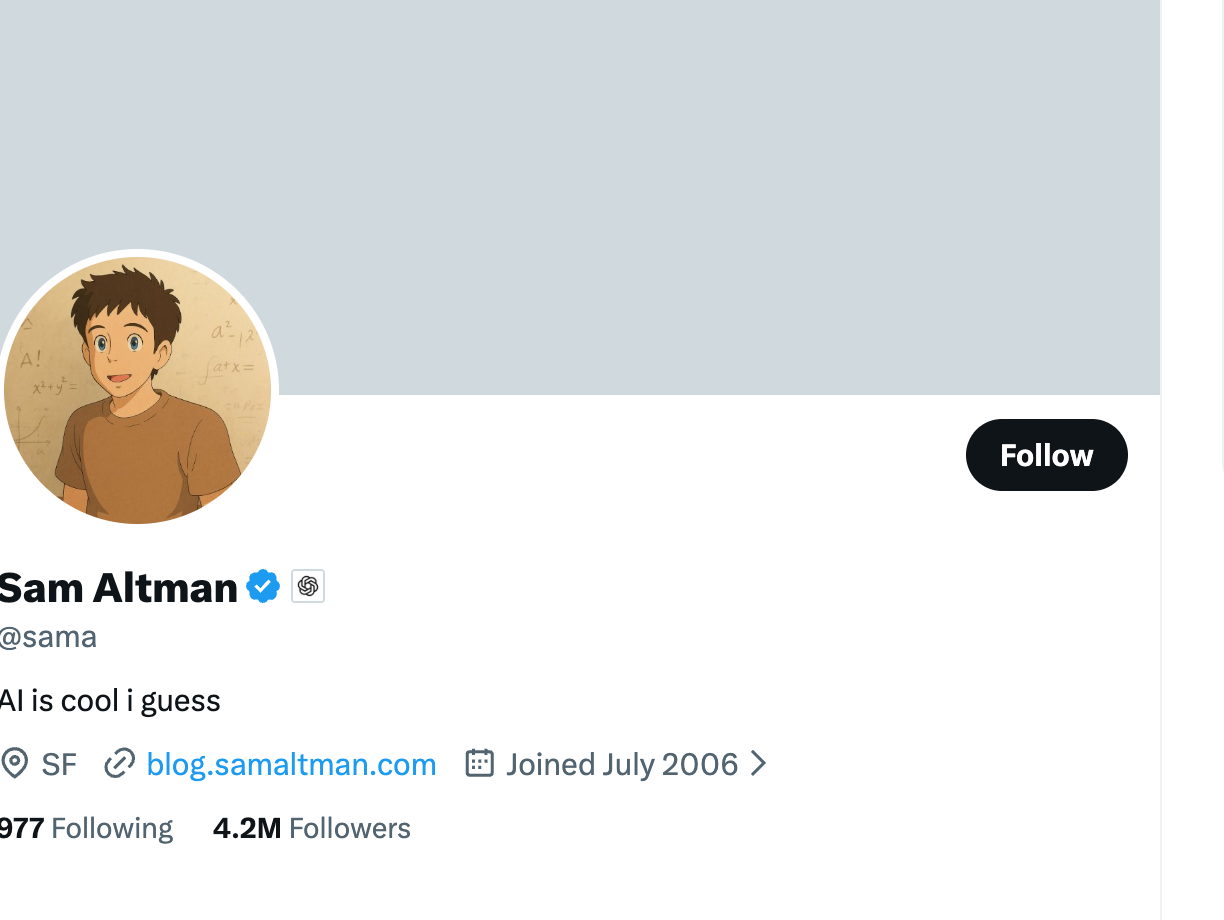
Task: Click the word Following in profile stats
Action: click(112, 828)
